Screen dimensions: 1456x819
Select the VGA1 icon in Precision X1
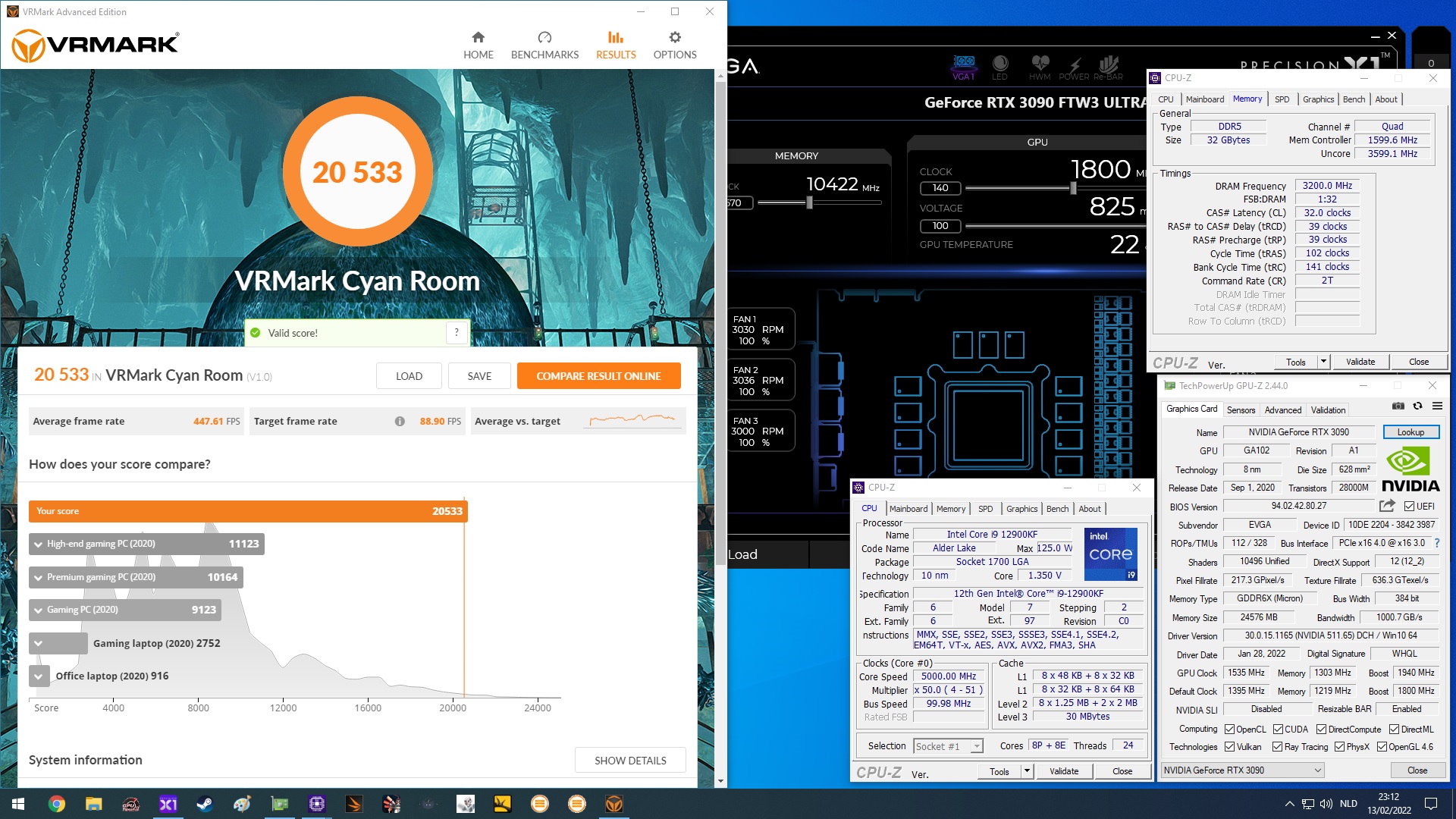coord(964,67)
